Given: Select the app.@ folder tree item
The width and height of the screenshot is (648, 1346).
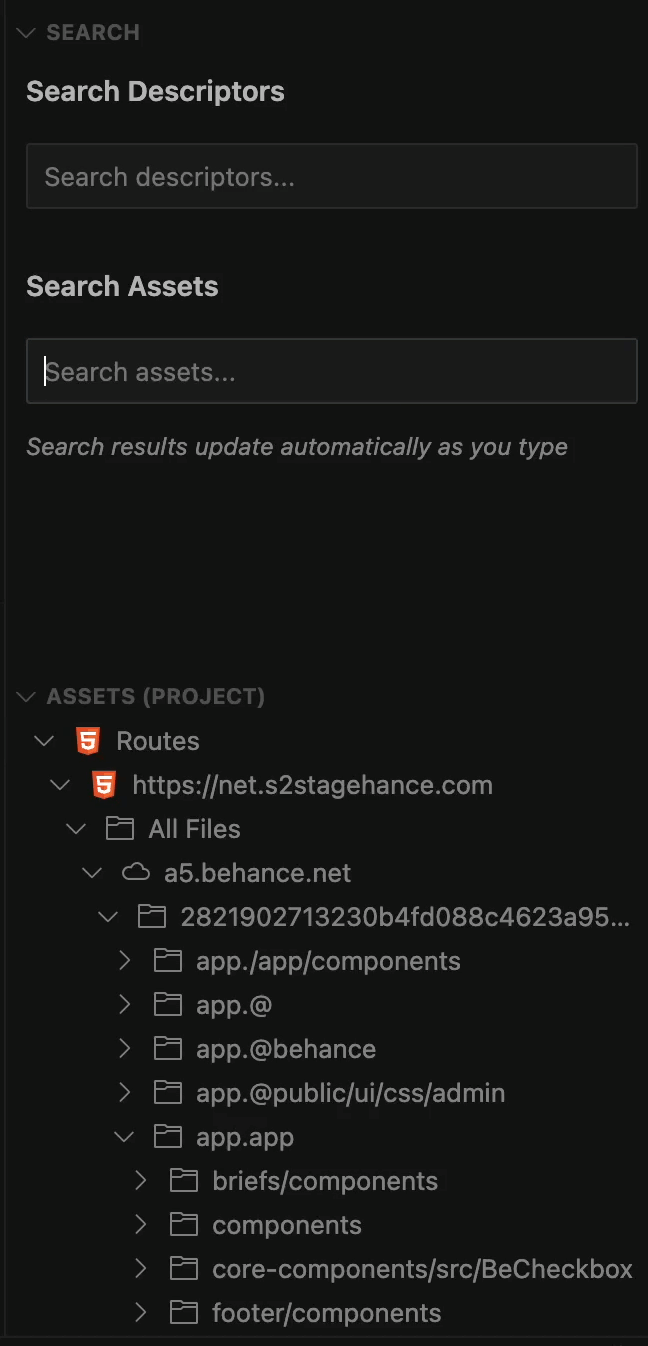Looking at the screenshot, I should tap(234, 1005).
